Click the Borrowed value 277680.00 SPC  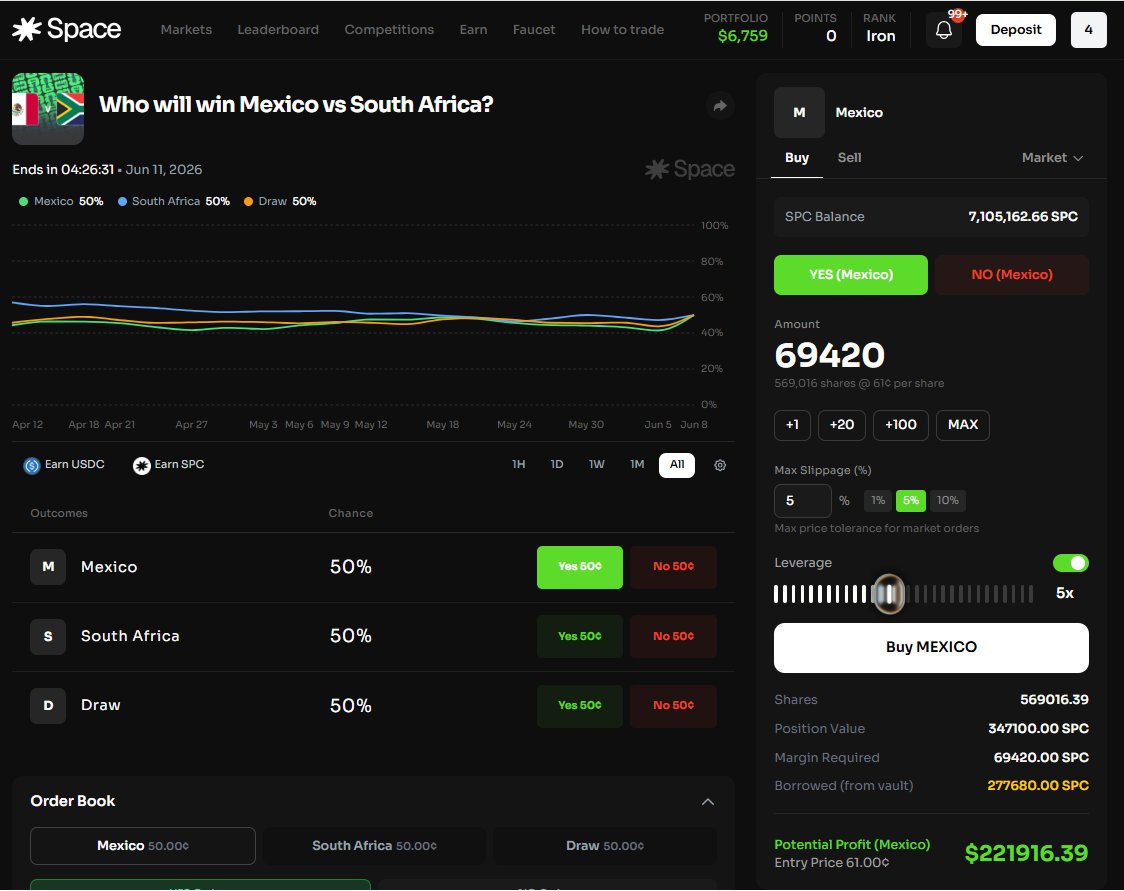coord(1037,786)
